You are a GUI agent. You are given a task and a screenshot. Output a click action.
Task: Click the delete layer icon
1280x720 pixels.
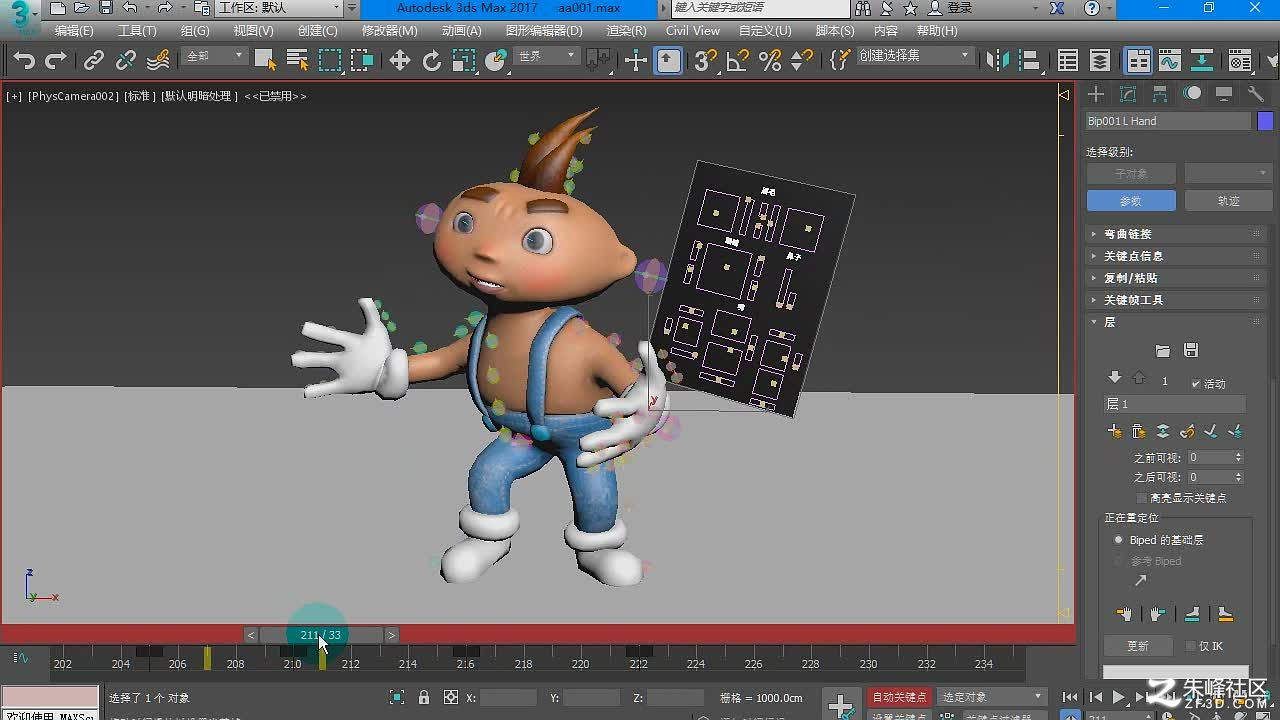(1139, 432)
